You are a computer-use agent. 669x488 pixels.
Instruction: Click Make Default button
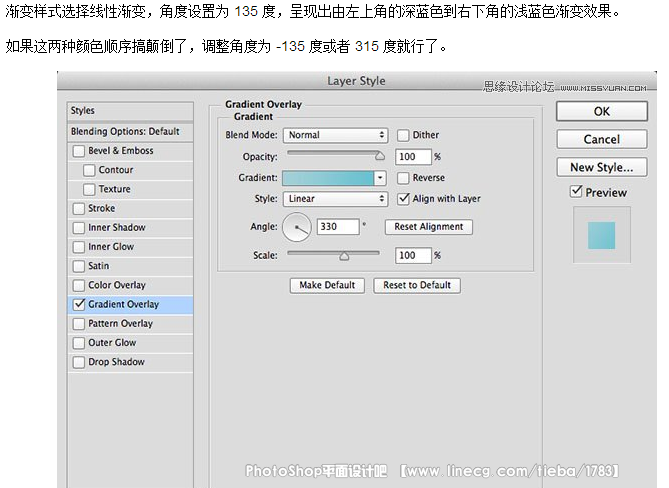pyautogui.click(x=327, y=285)
